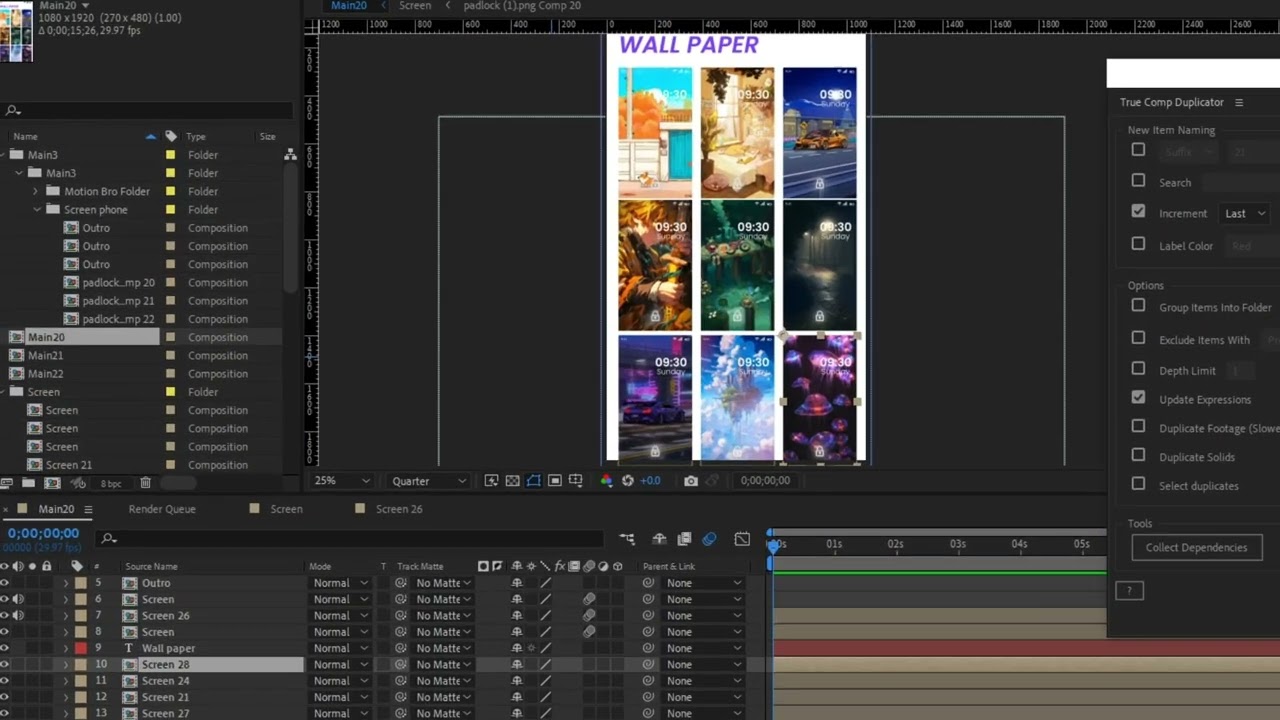This screenshot has height=720, width=1280.
Task: Sort project items by Name column
Action: pyautogui.click(x=25, y=136)
